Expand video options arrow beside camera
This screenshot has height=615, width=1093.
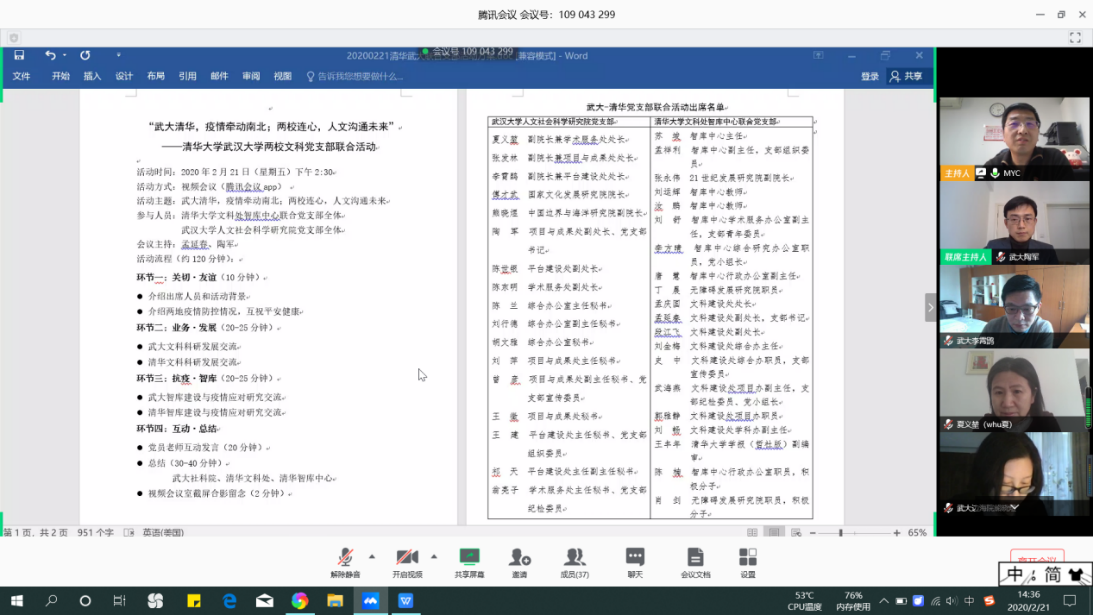434,557
